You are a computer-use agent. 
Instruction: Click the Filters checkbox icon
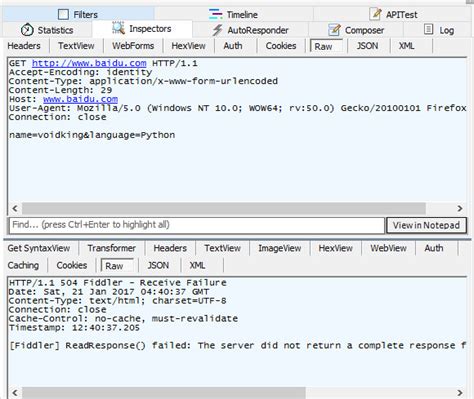point(63,14)
